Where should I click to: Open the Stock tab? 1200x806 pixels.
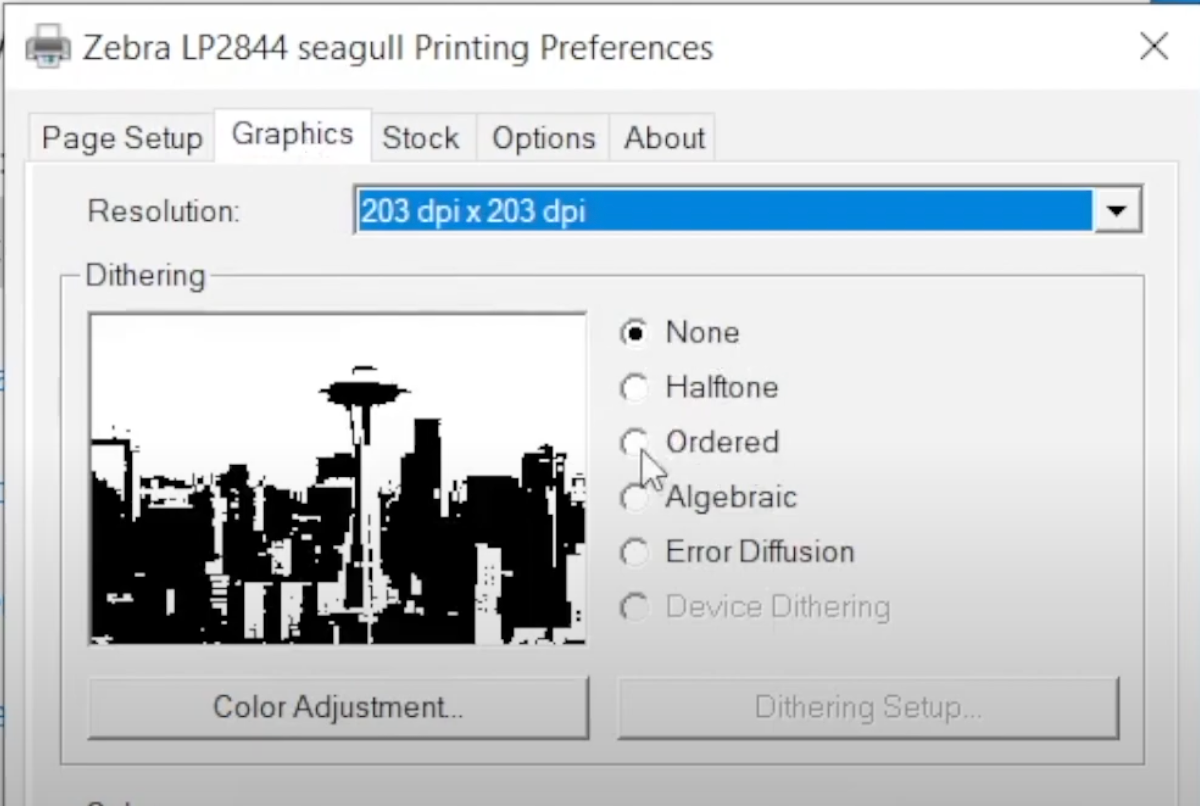[421, 138]
